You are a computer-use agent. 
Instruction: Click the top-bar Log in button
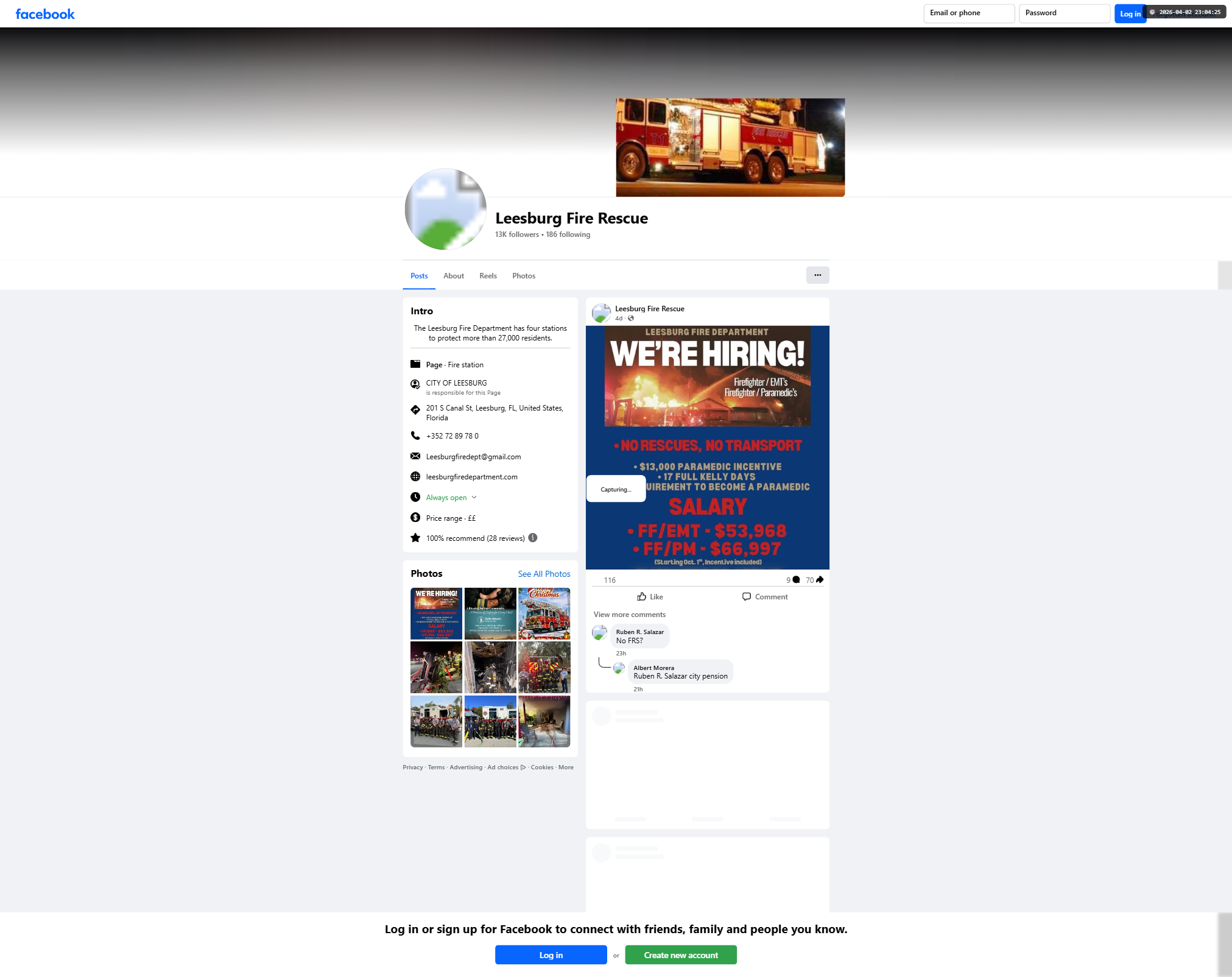1130,14
